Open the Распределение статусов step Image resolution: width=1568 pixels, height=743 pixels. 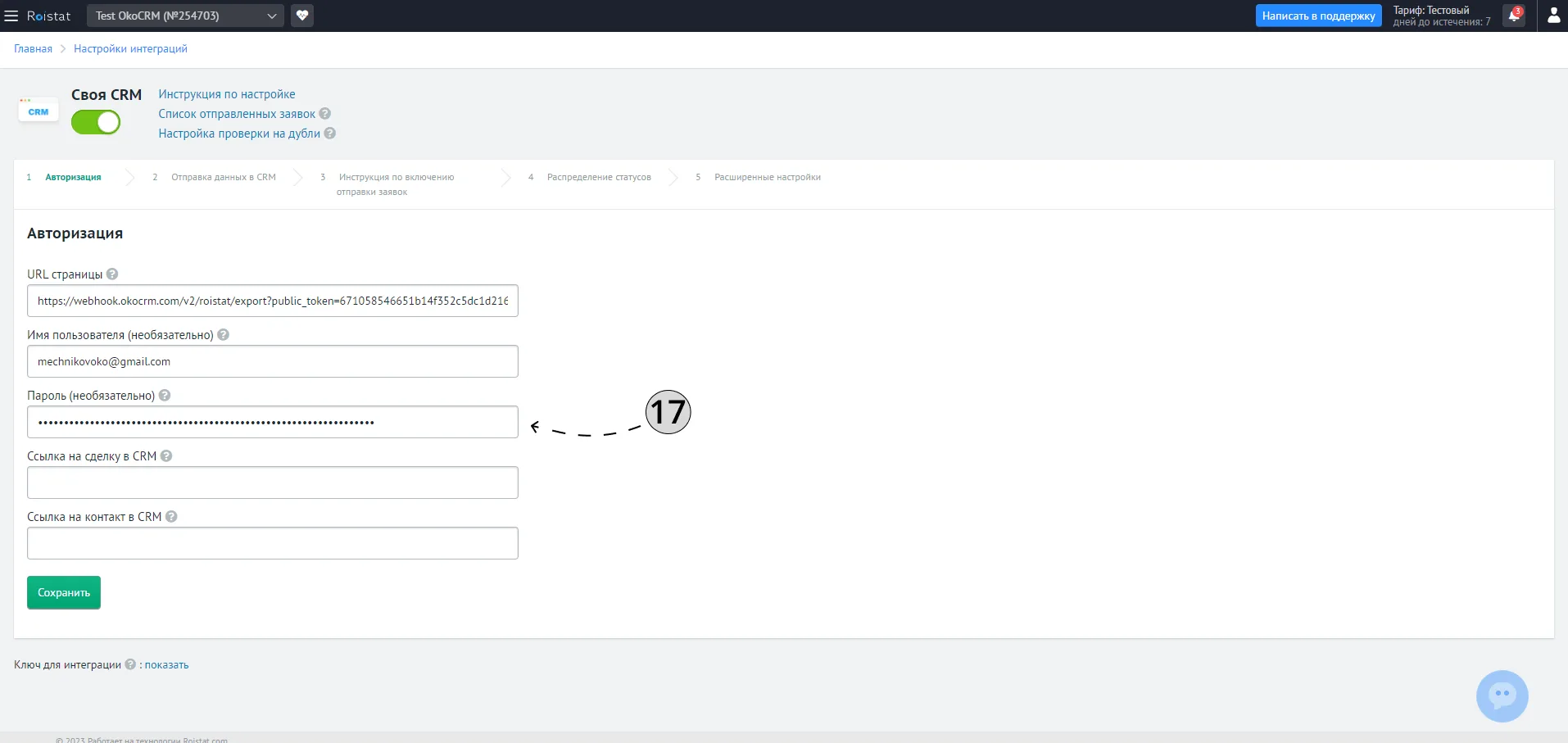599,177
